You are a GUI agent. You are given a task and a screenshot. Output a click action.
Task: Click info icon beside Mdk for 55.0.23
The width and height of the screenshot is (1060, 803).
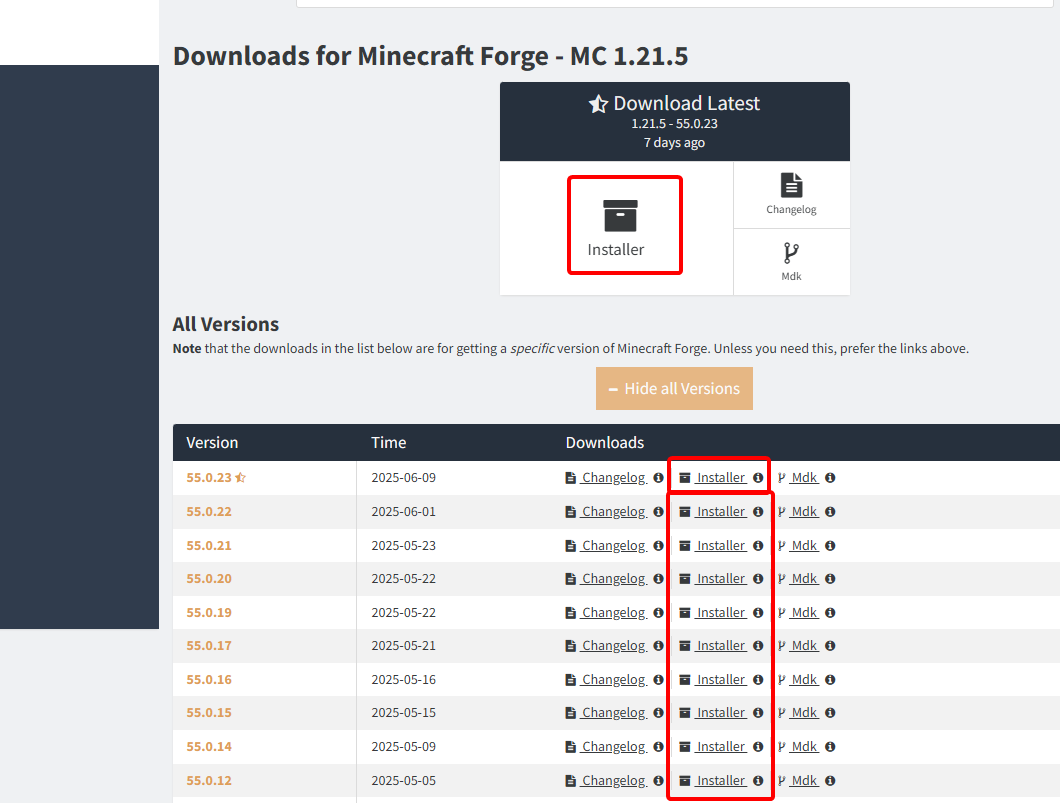click(x=830, y=478)
